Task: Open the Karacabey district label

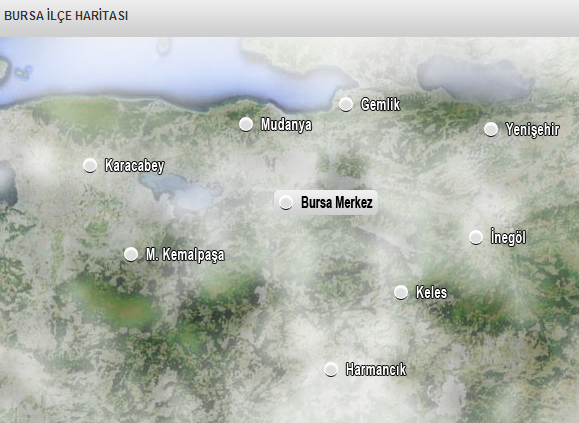Action: (x=134, y=166)
